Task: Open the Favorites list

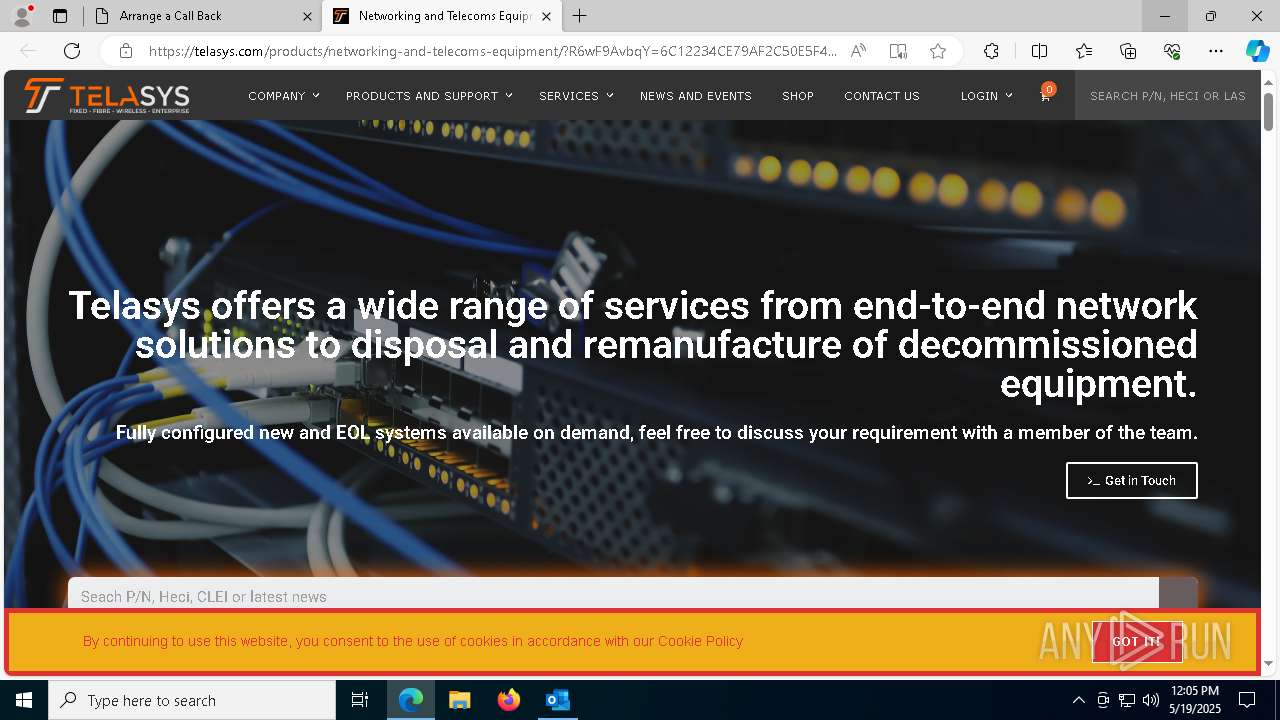Action: click(1084, 51)
